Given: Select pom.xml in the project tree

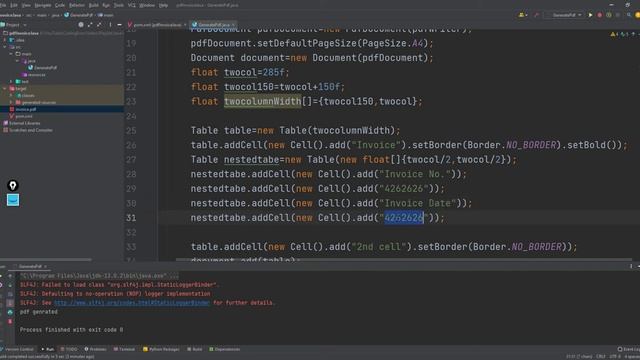Looking at the screenshot, I should point(21,116).
